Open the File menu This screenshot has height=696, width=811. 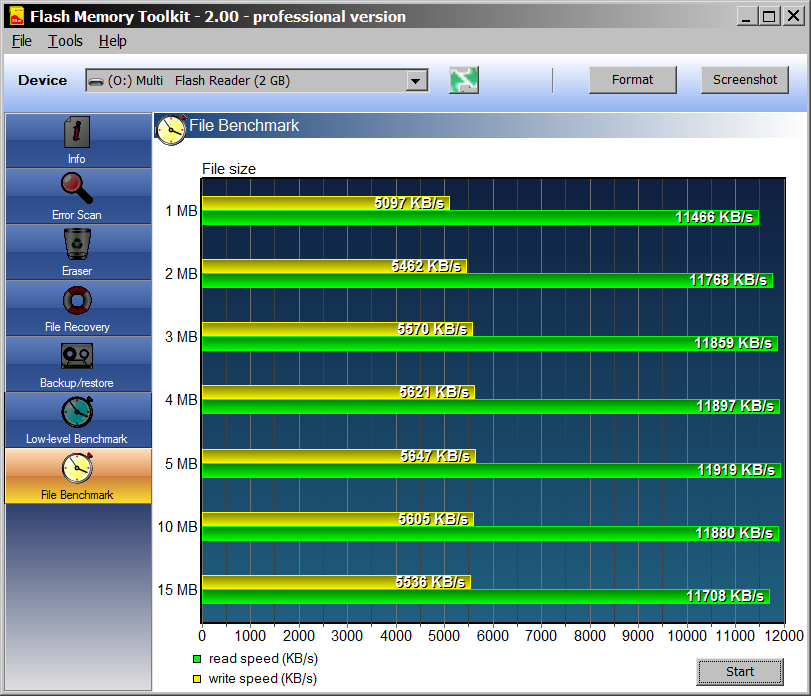point(22,41)
